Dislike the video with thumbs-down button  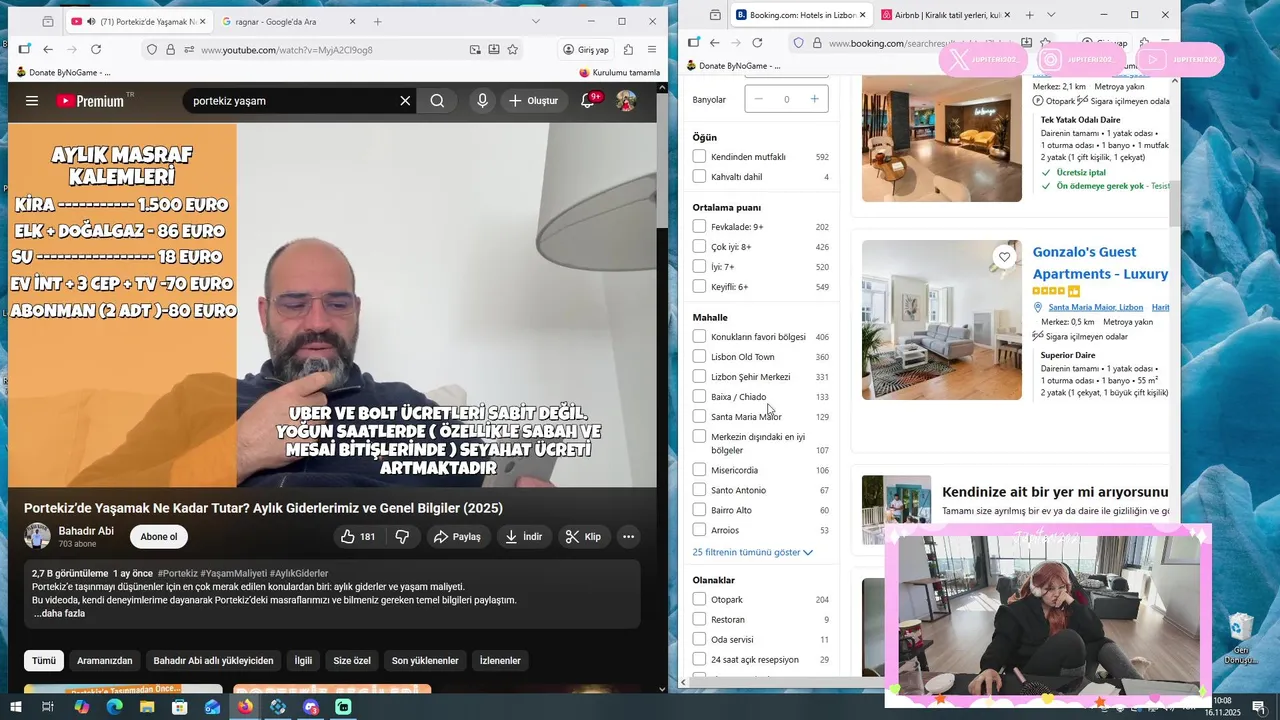[402, 537]
